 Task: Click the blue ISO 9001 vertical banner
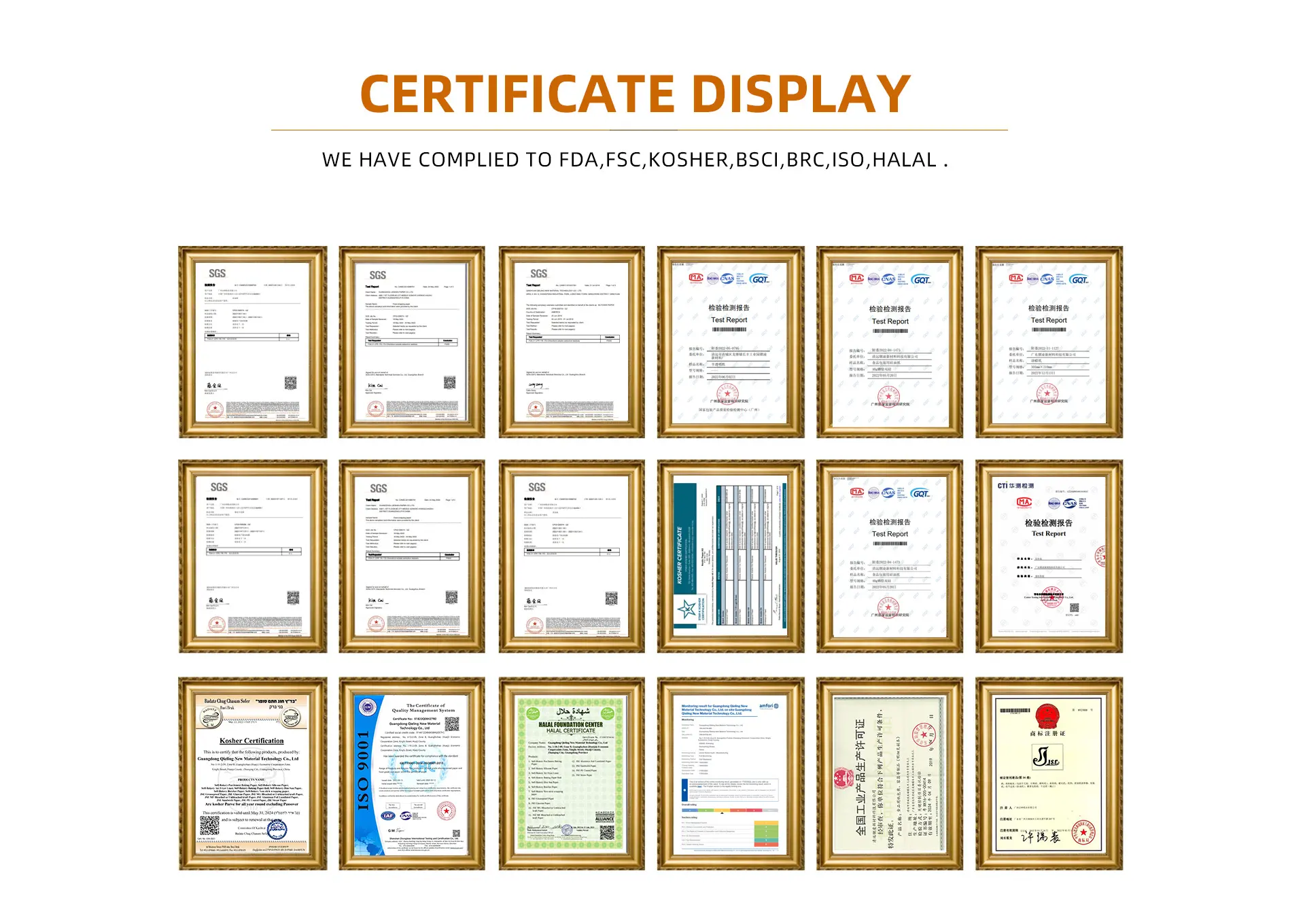(365, 771)
